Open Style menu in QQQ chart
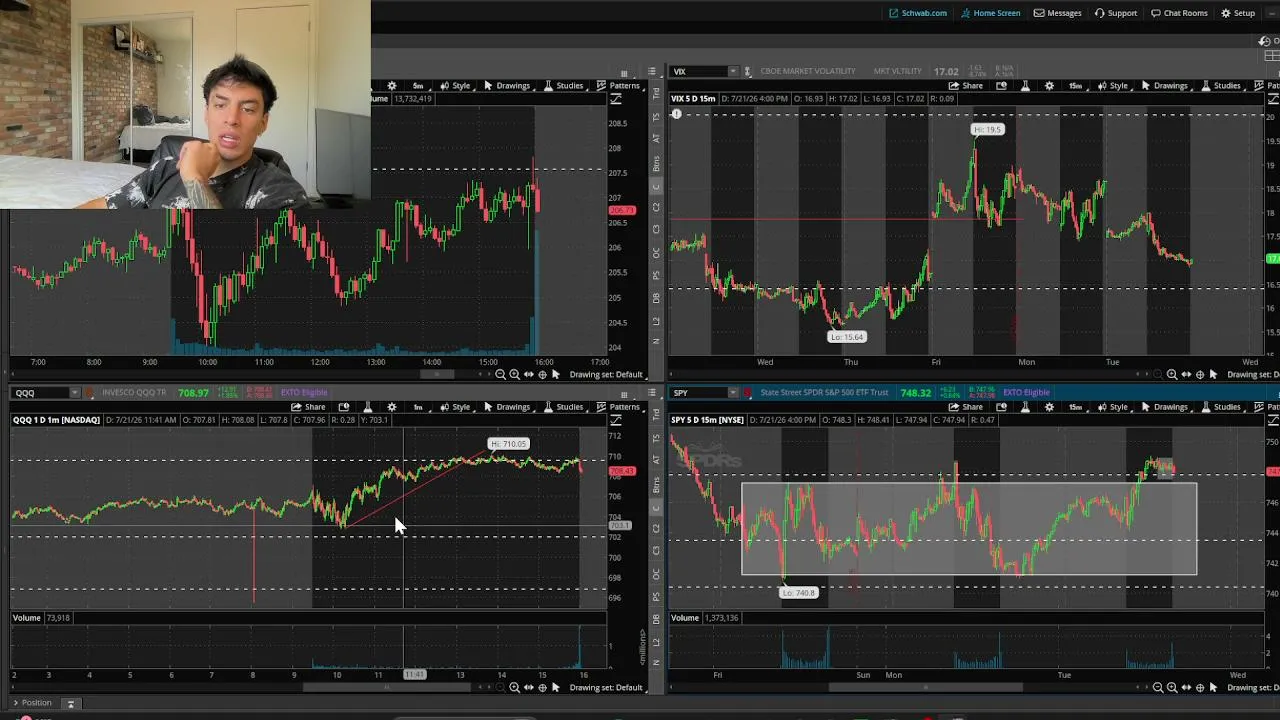Image resolution: width=1280 pixels, height=720 pixels. pos(455,407)
